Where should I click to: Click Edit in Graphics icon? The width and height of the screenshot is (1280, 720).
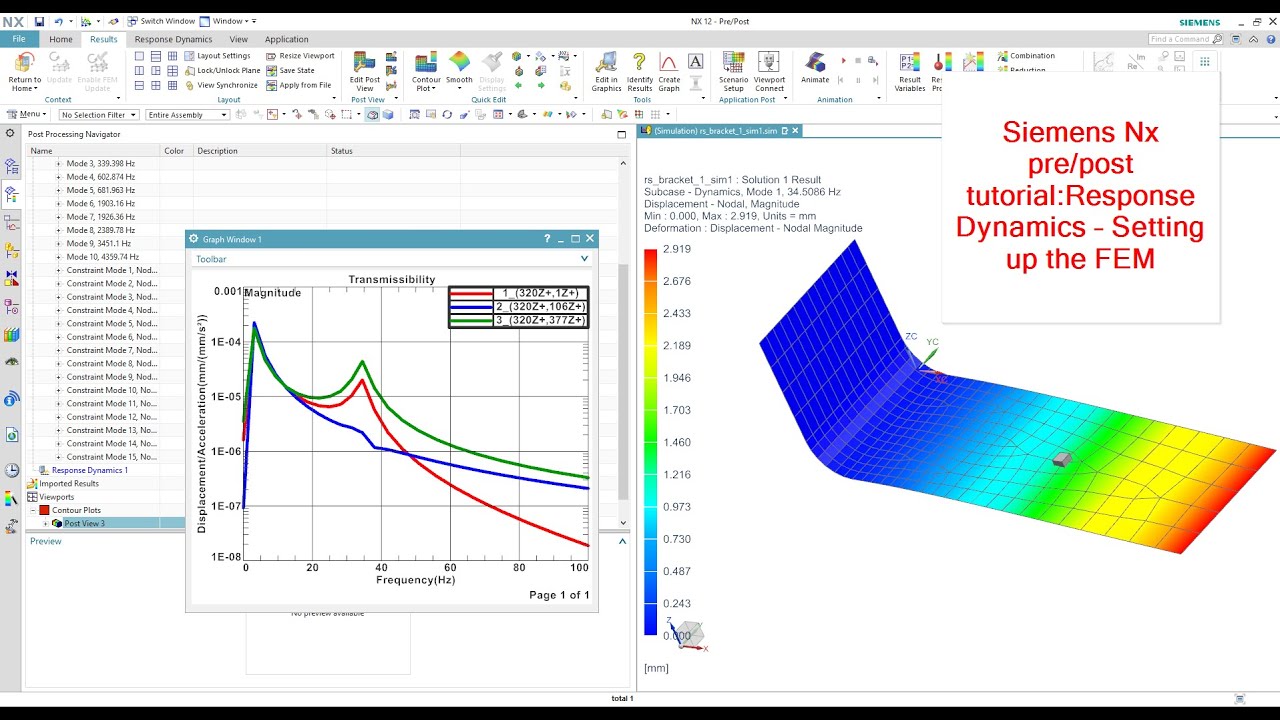[x=606, y=63]
